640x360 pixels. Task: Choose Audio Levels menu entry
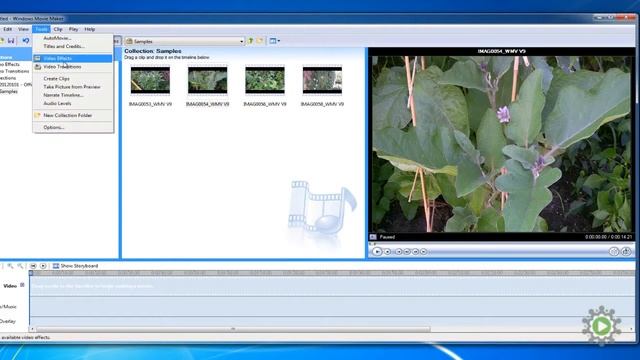[73, 103]
